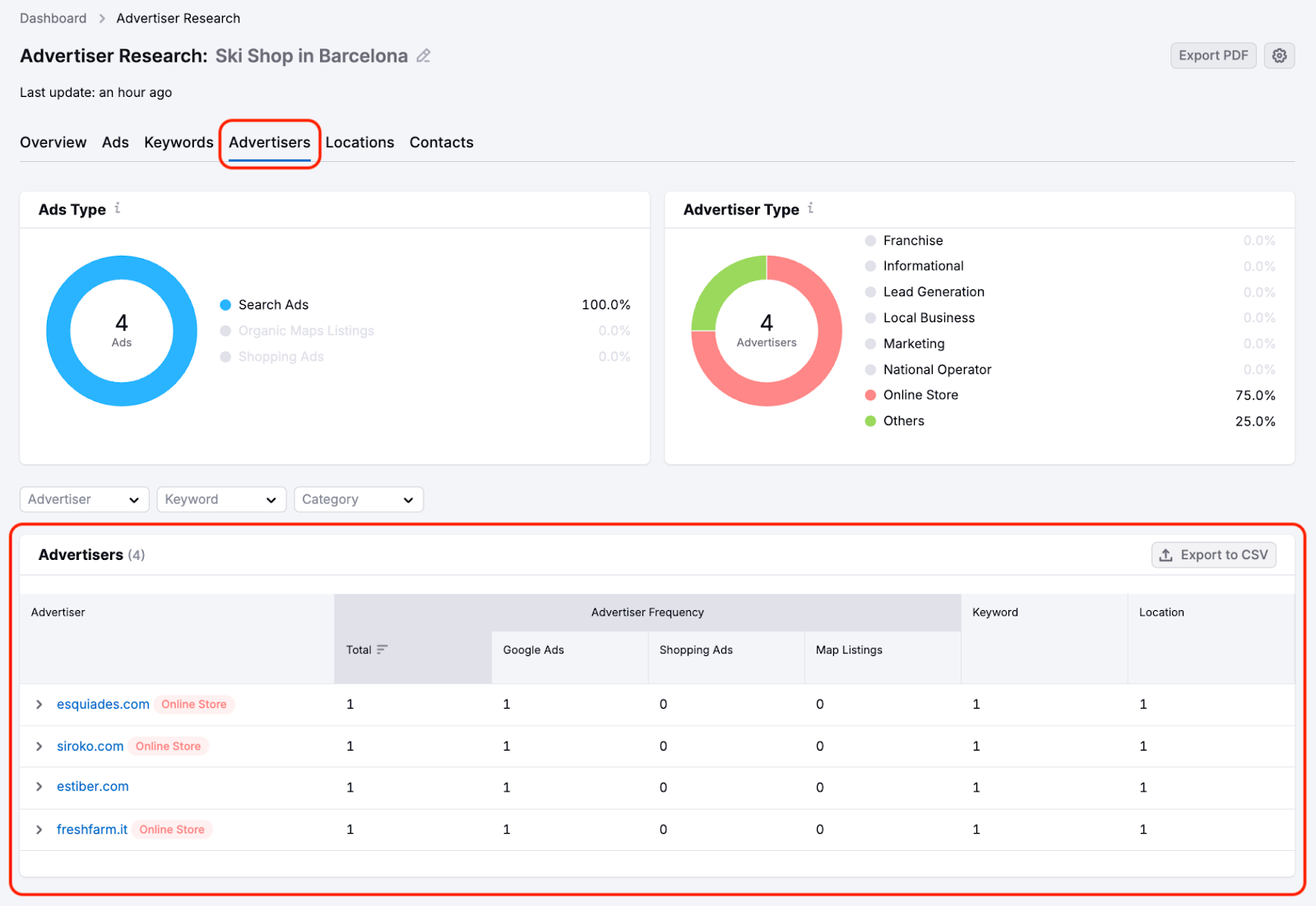Click the Online Store legend marker

(870, 395)
